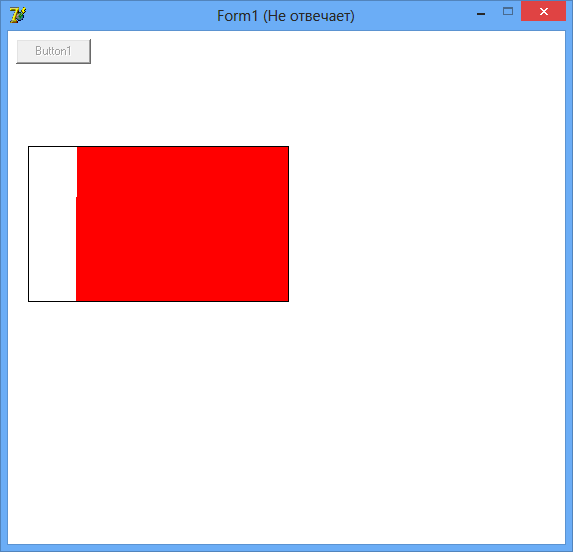Pick the red filled area of the rectangle
The width and height of the screenshot is (573, 552).
(182, 224)
